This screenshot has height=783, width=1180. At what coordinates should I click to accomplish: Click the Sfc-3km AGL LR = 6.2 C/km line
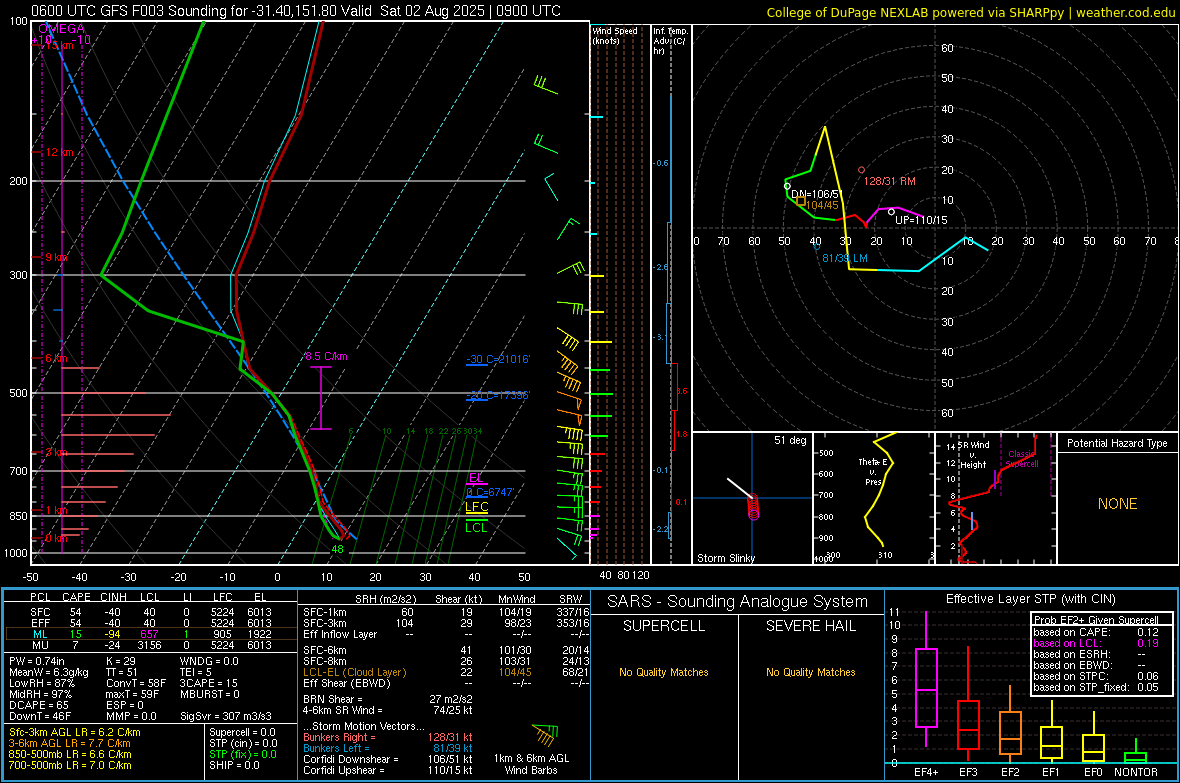[75, 732]
